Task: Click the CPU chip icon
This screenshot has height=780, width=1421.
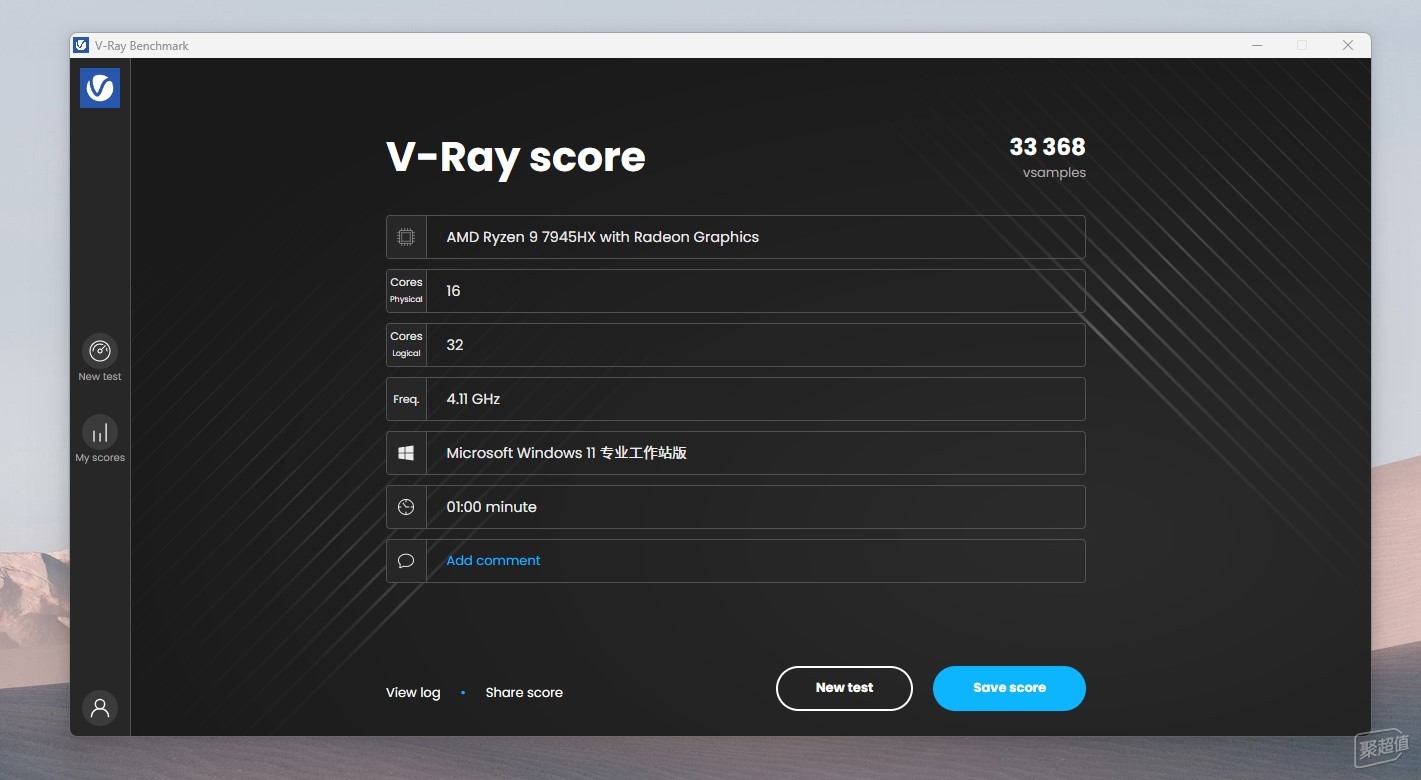Action: [406, 237]
